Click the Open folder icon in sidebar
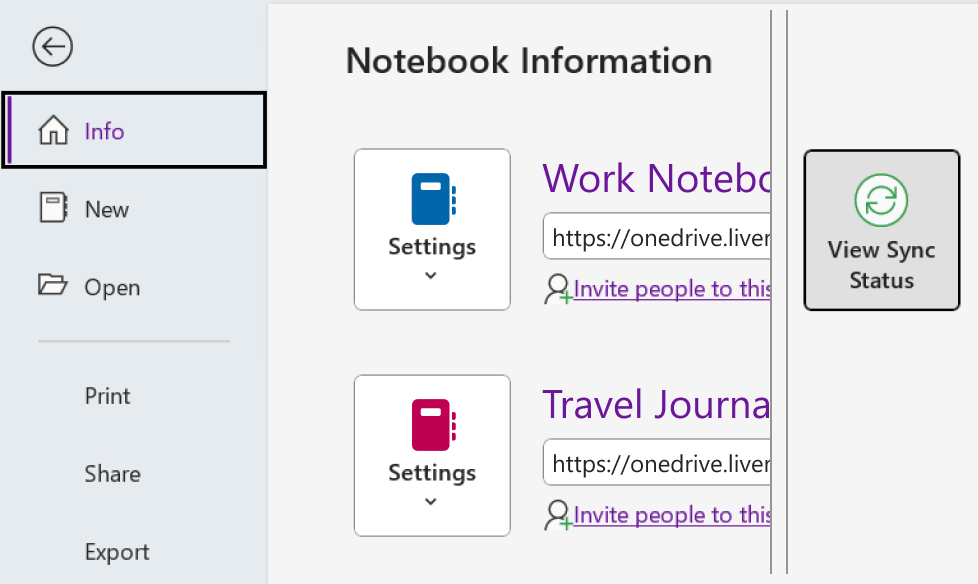This screenshot has height=584, width=978. coord(50,287)
